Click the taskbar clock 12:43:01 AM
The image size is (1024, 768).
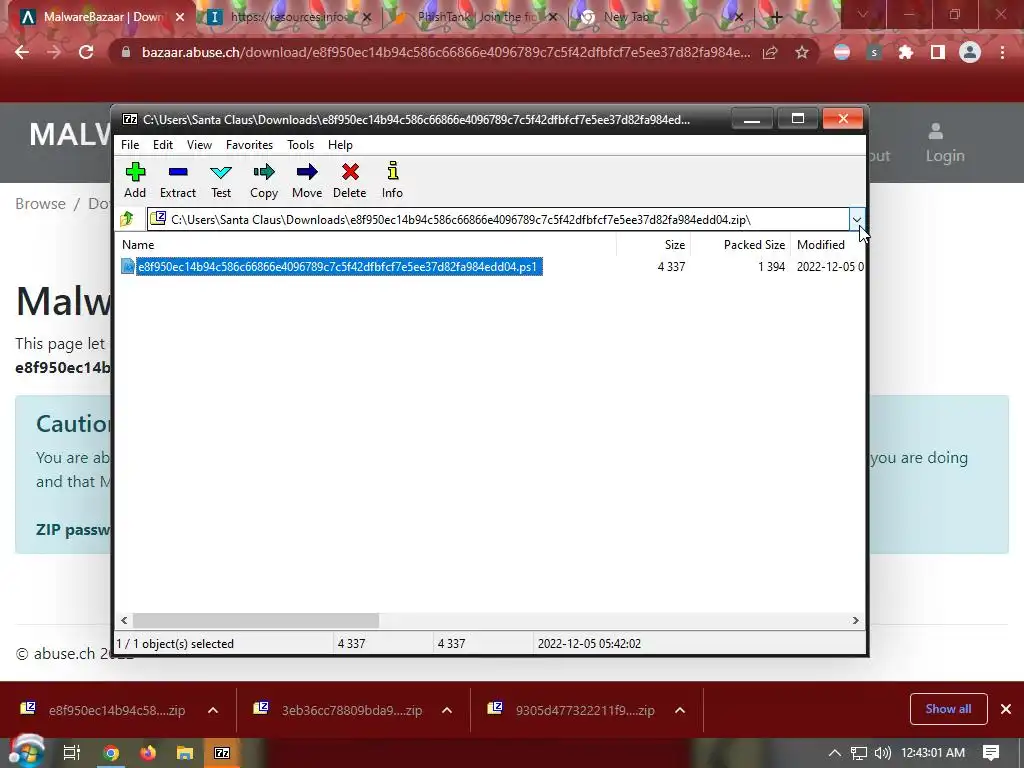[x=933, y=753]
